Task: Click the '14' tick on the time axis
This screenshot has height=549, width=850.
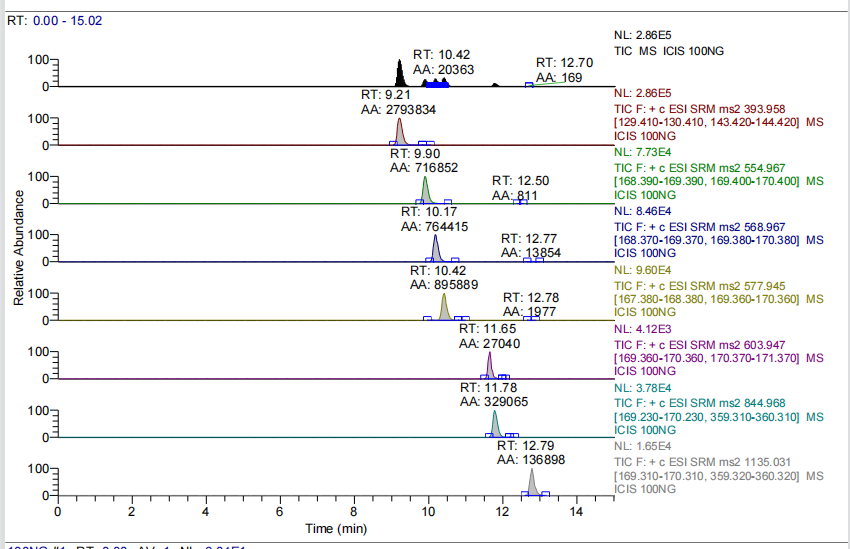Action: tap(576, 512)
